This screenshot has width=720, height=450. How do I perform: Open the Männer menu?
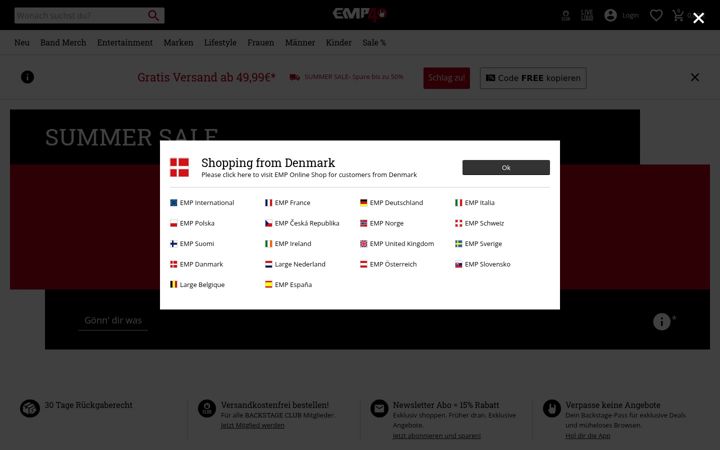(300, 43)
